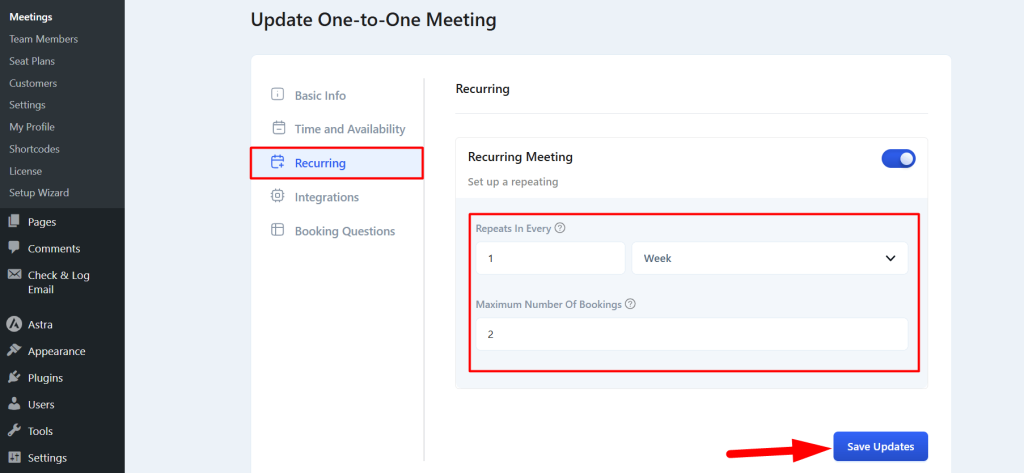Click the Integrations chip icon

pyautogui.click(x=278, y=195)
